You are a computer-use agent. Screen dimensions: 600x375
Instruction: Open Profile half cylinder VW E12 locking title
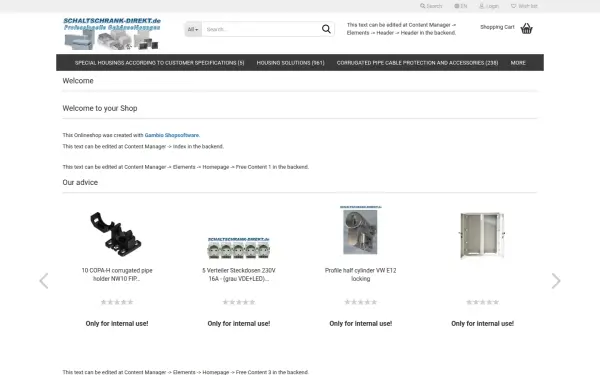tap(360, 274)
